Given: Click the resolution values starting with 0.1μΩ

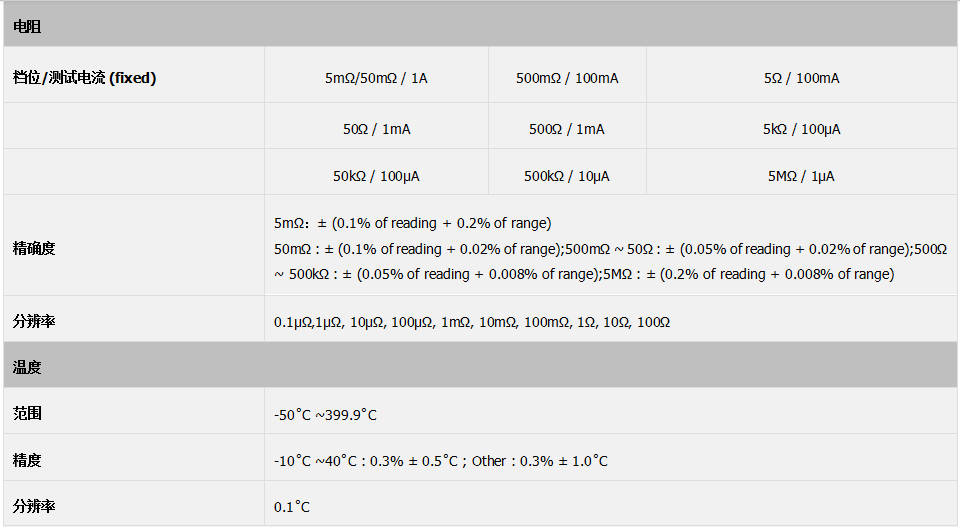Looking at the screenshot, I should tap(472, 322).
